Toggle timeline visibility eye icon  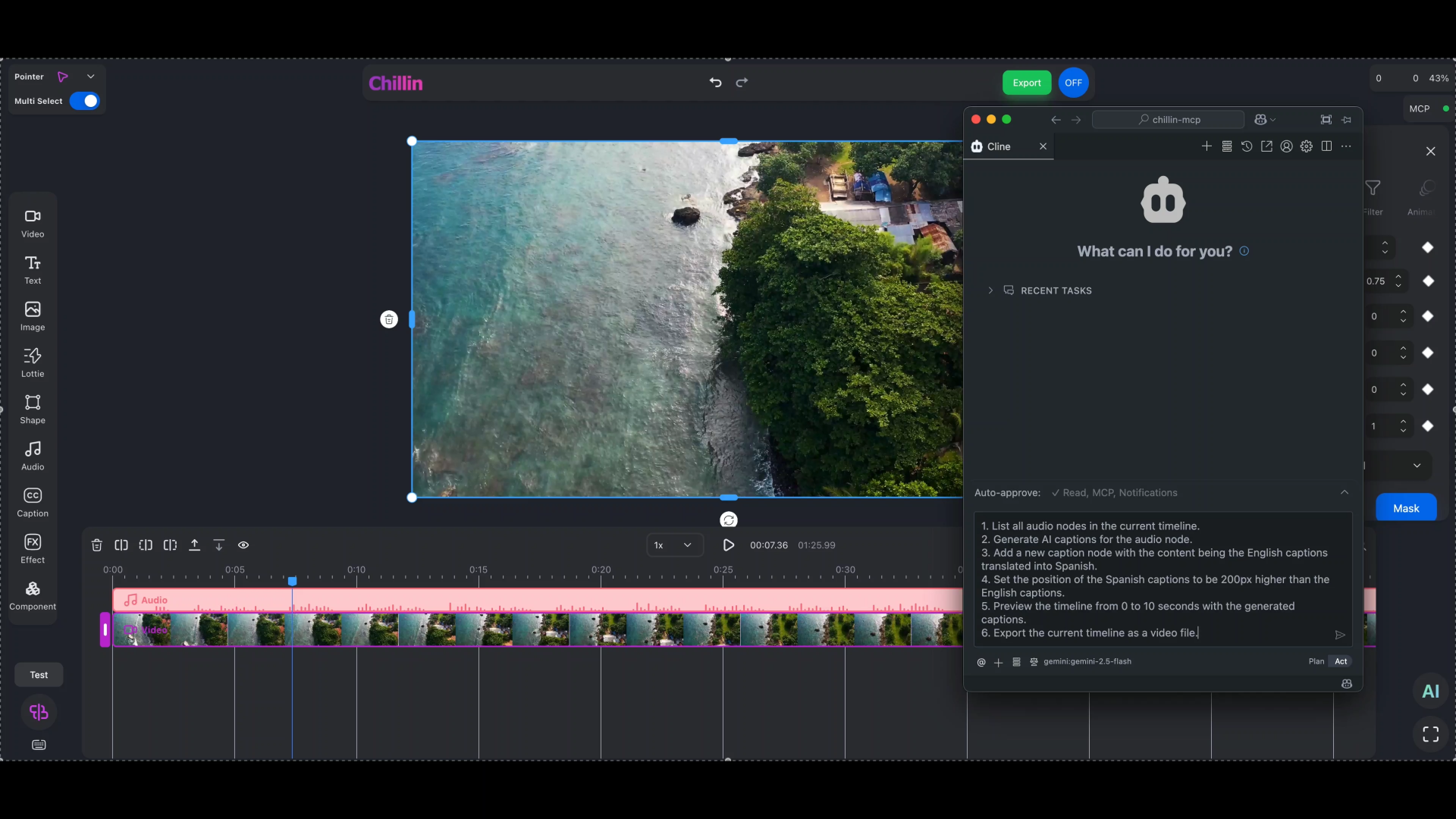point(243,545)
